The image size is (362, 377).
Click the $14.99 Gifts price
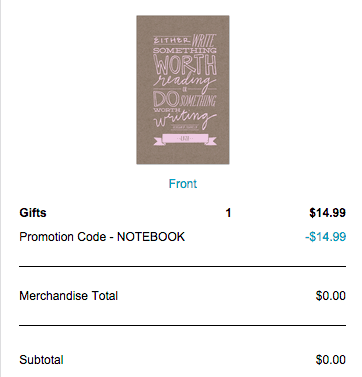(x=327, y=213)
